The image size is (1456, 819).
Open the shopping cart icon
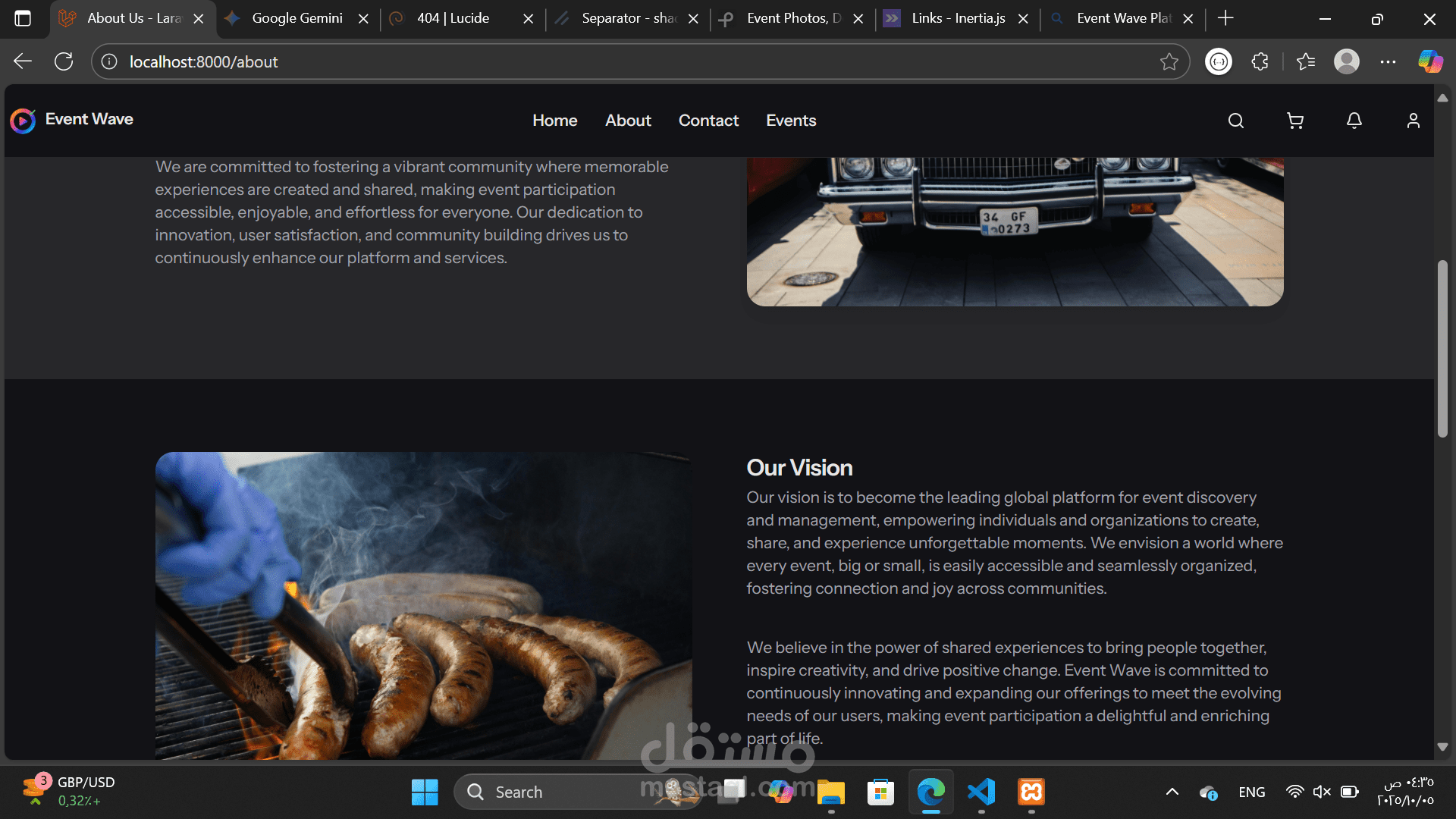(1294, 121)
